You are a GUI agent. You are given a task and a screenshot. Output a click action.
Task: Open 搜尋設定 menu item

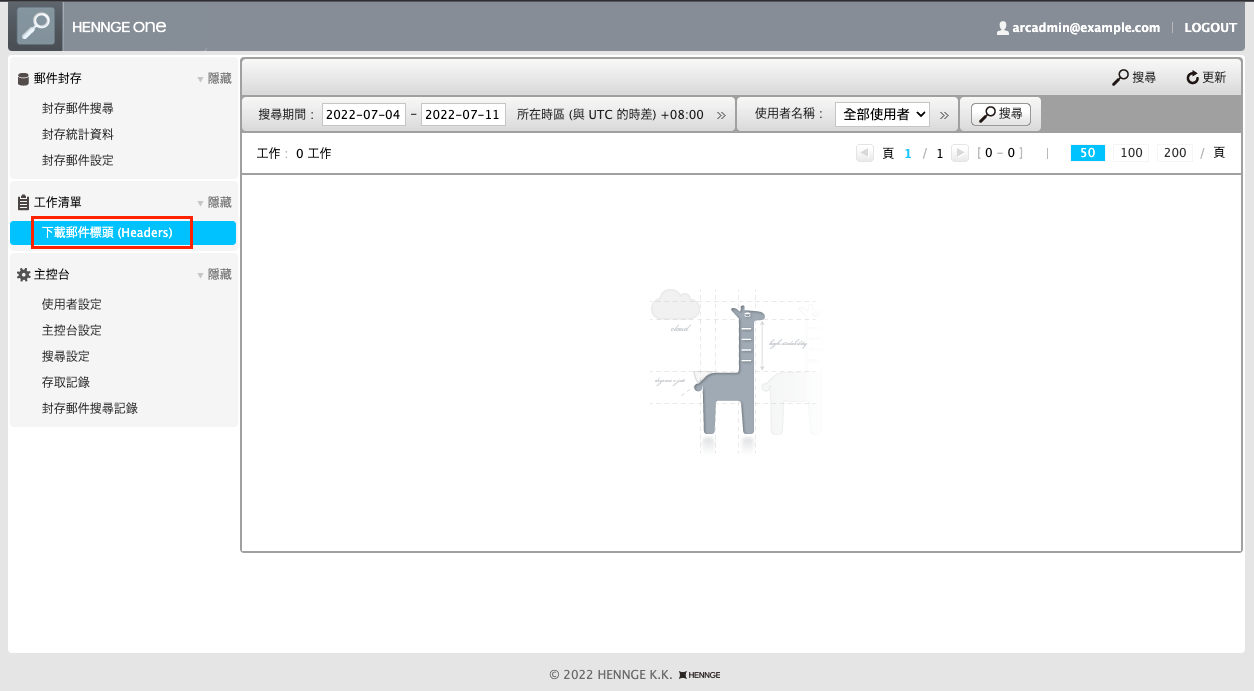66,356
